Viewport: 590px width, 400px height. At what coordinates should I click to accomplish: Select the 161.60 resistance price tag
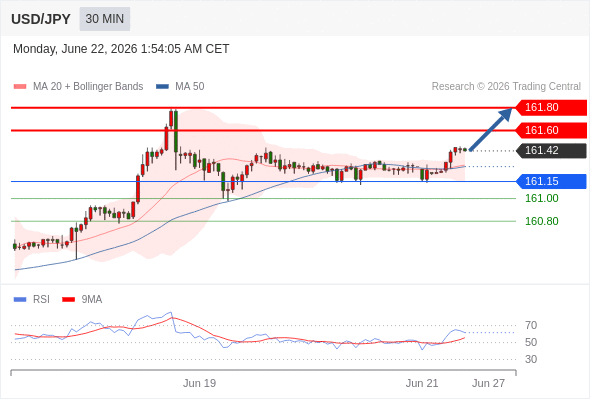click(x=551, y=131)
